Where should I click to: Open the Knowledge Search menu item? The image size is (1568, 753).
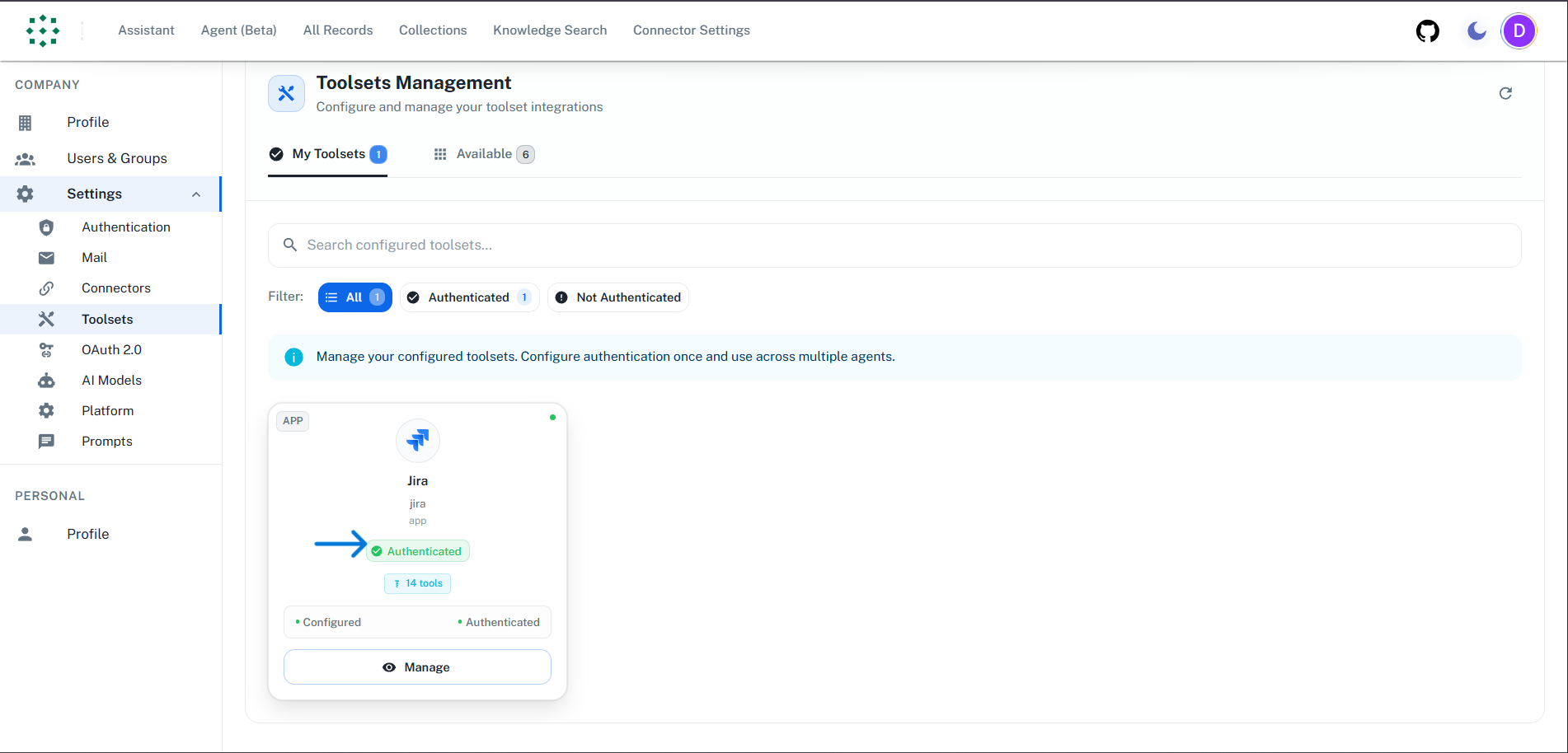tap(550, 30)
